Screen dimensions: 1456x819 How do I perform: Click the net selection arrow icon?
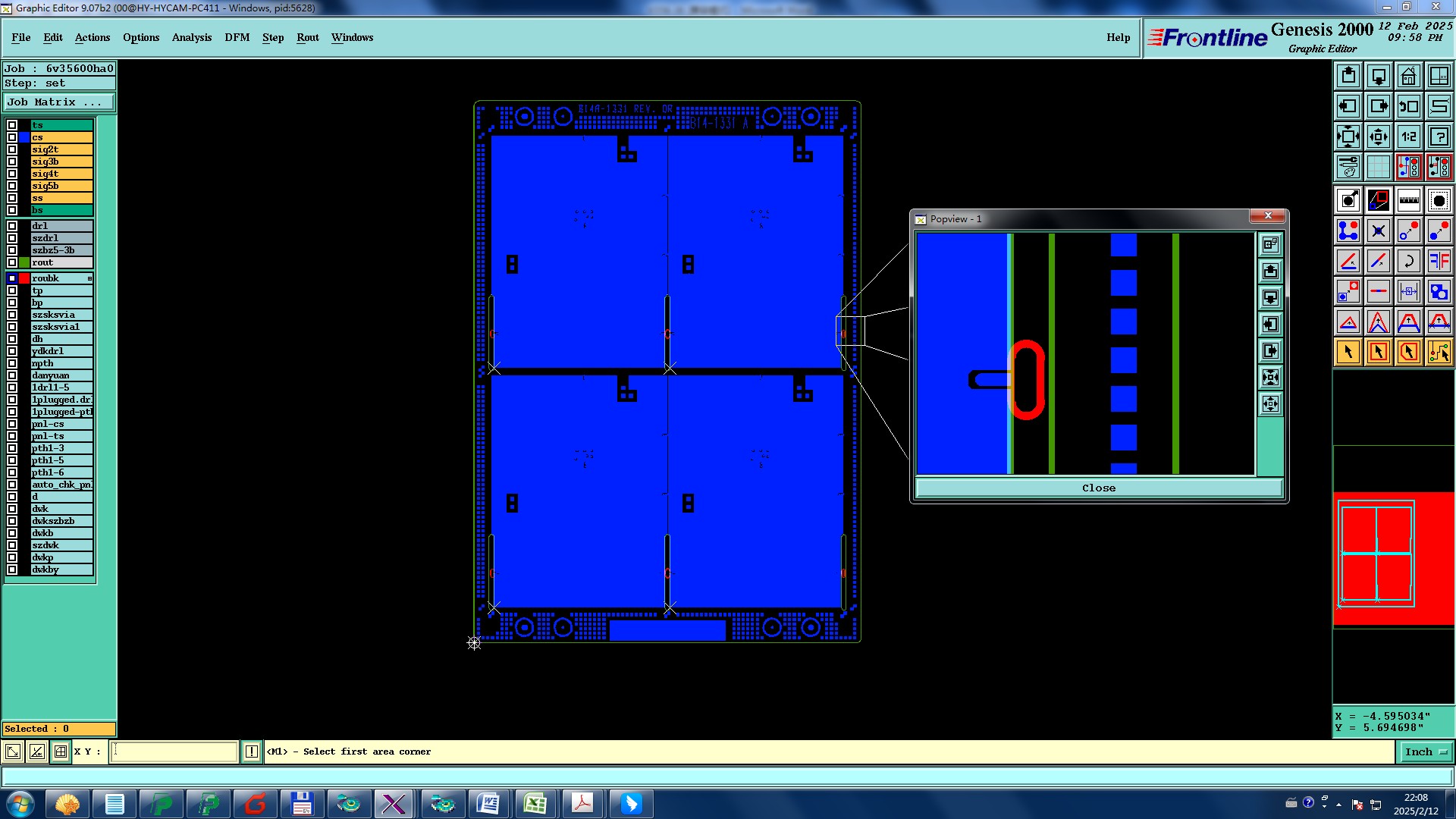1439,352
